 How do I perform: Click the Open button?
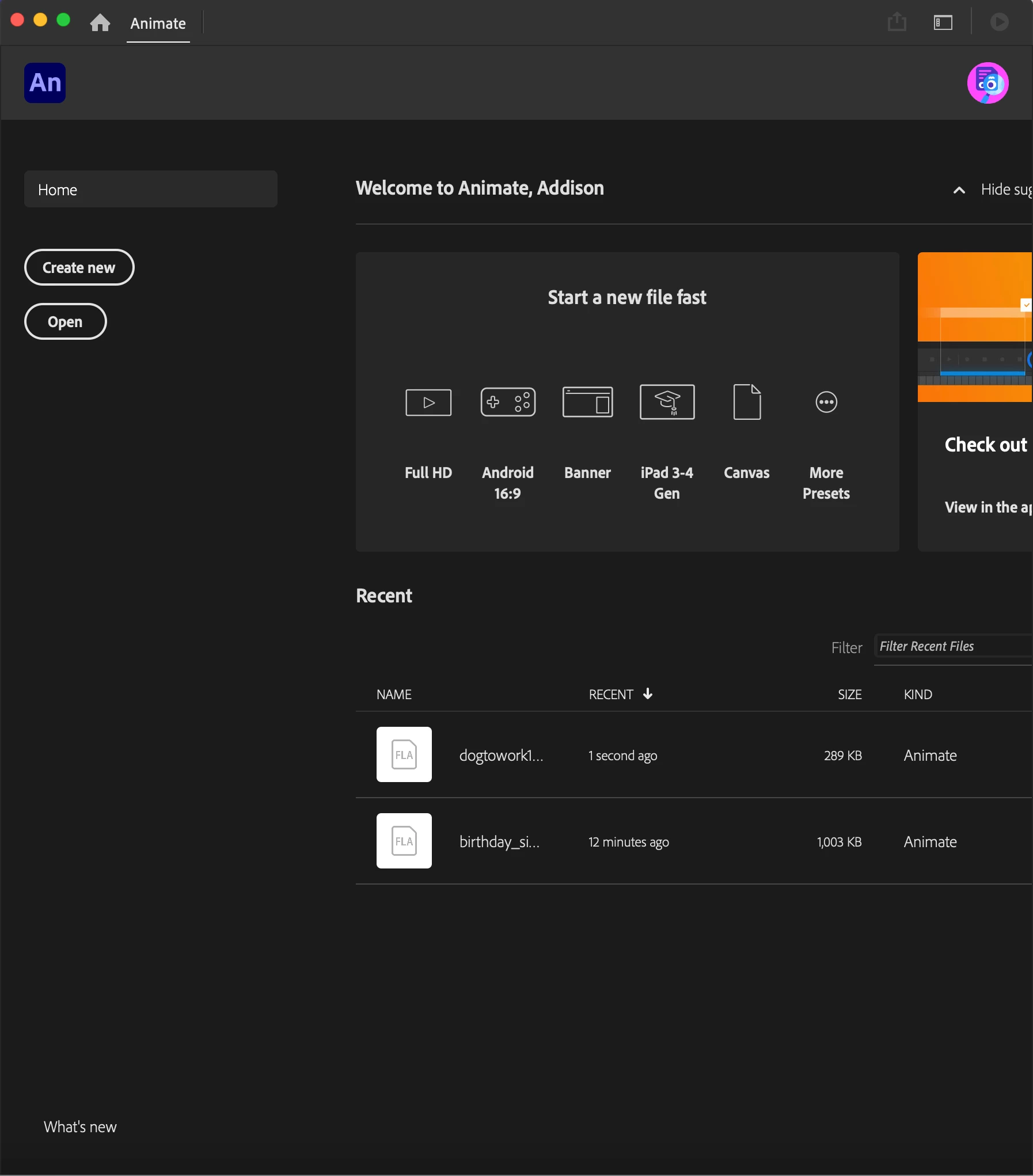point(65,321)
